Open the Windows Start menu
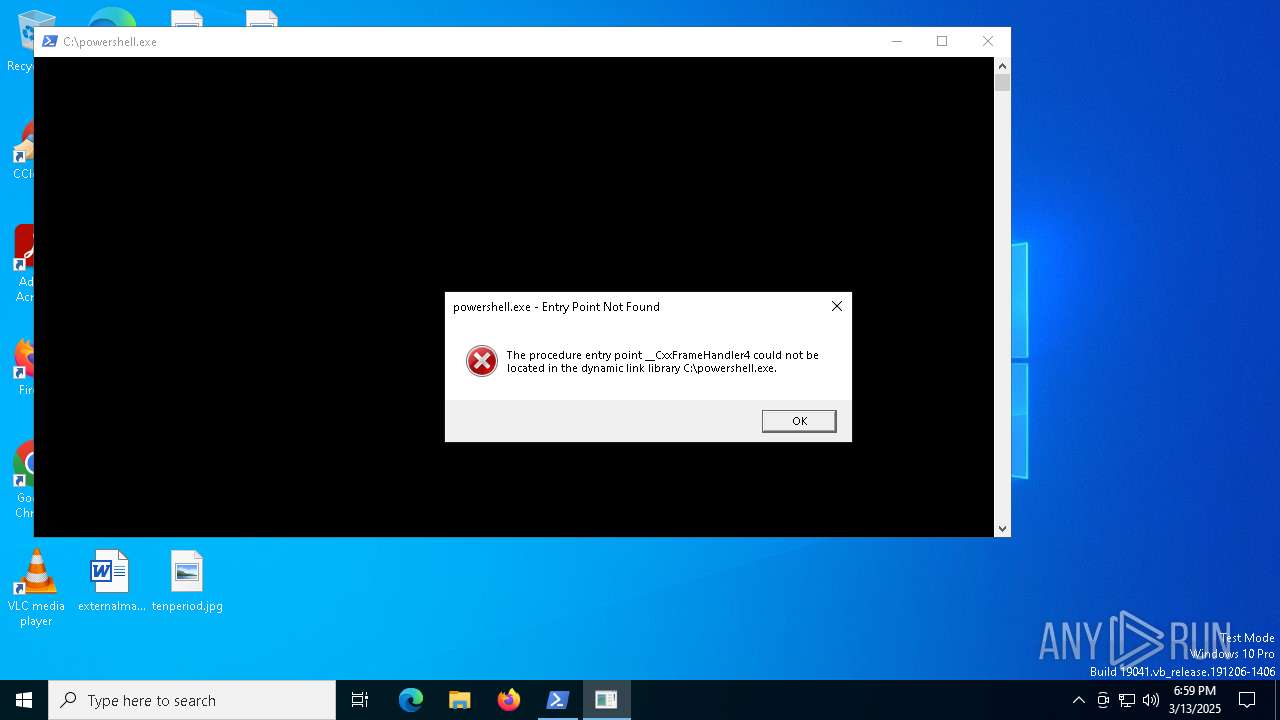This screenshot has height=720, width=1280. pos(24,700)
